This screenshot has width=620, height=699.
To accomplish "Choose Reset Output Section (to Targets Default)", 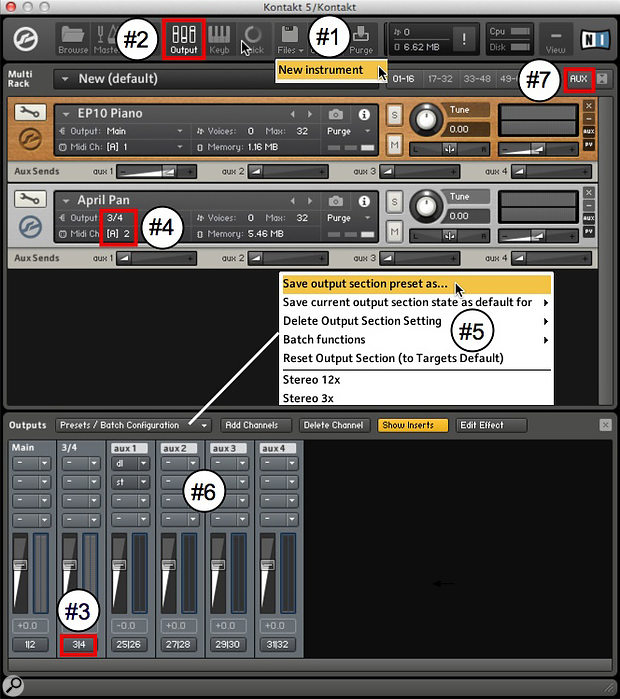I will click(417, 358).
